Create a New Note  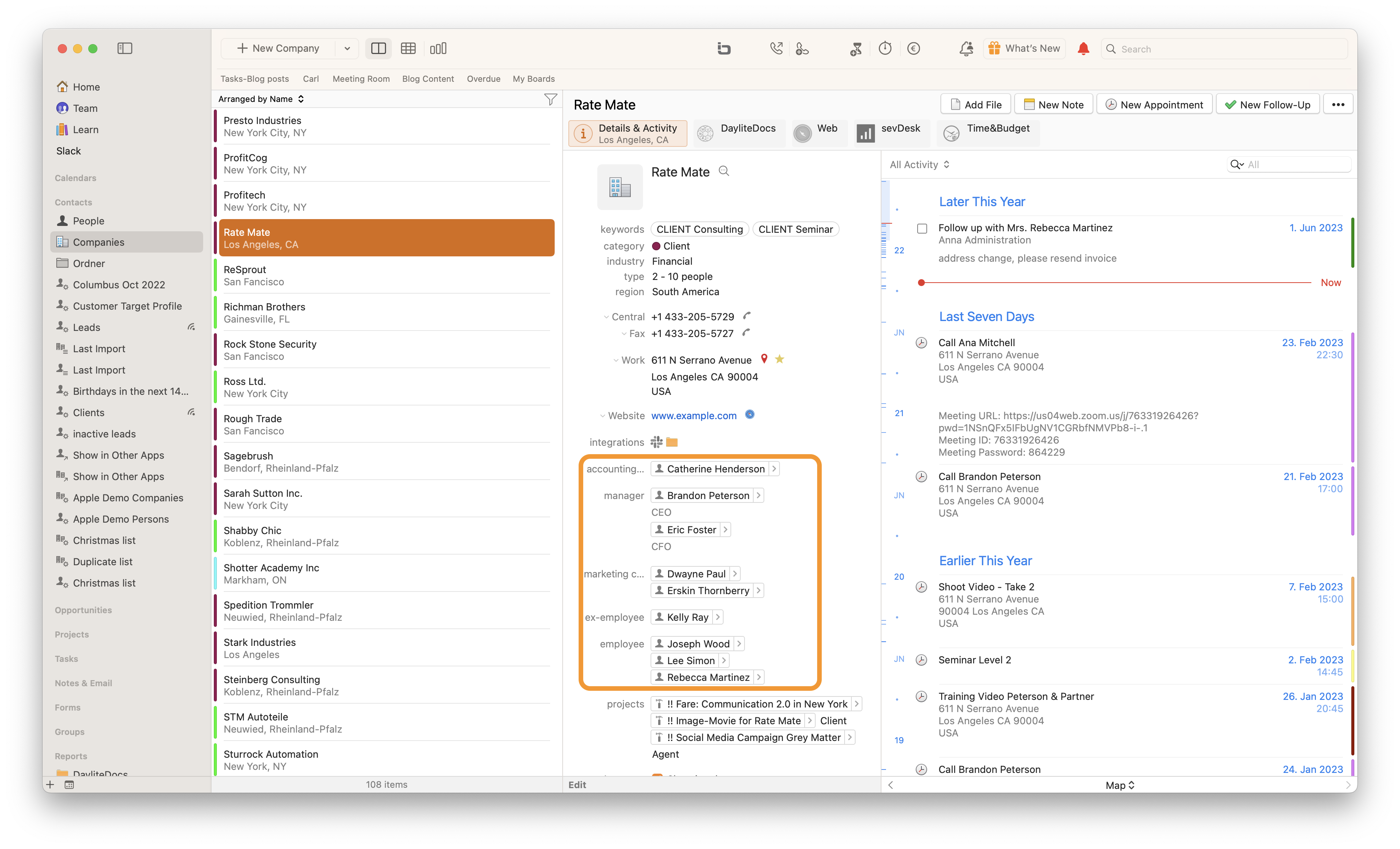pos(1053,105)
